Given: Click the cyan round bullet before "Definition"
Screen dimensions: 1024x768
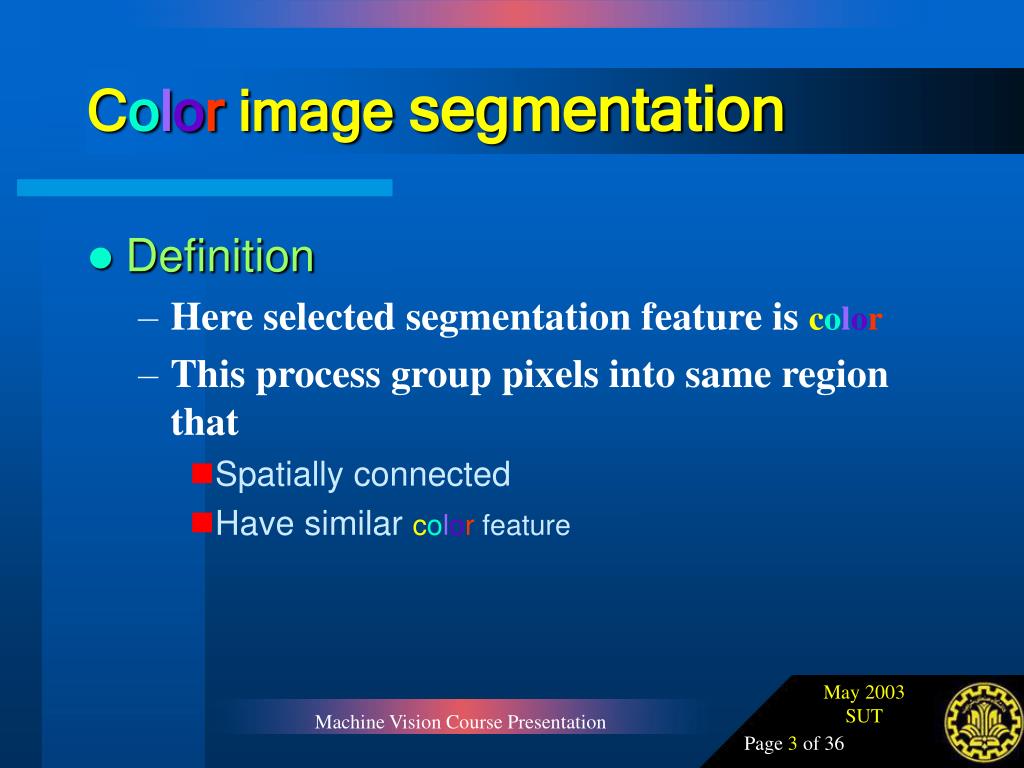Looking at the screenshot, I should pos(101,259).
